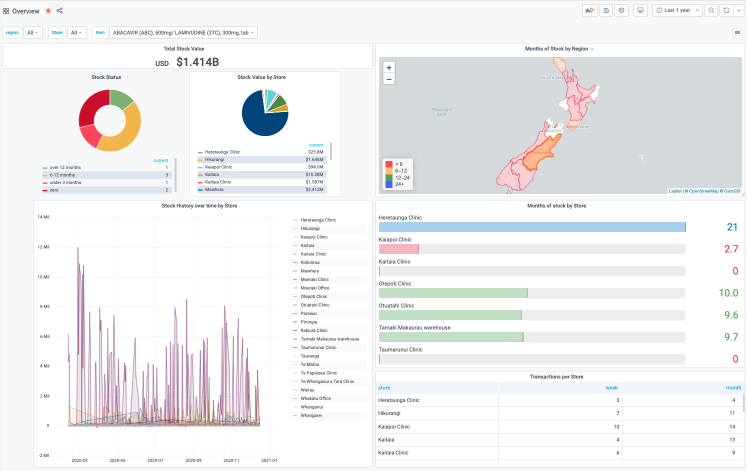Expand the Item selection dropdown
Image resolution: width=747 pixels, height=471 pixels.
[x=182, y=32]
